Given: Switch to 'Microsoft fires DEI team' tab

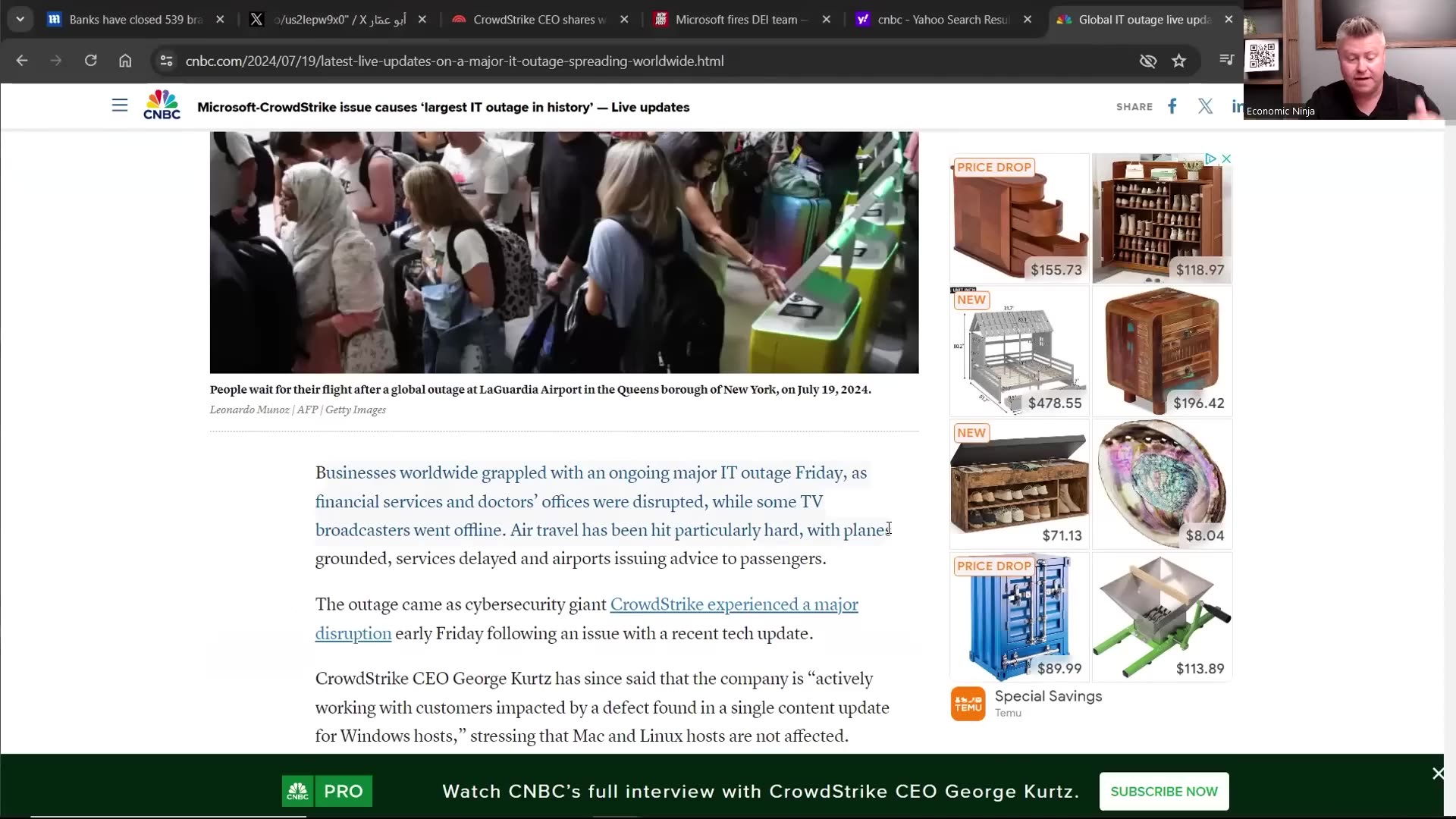Looking at the screenshot, I should (x=741, y=20).
